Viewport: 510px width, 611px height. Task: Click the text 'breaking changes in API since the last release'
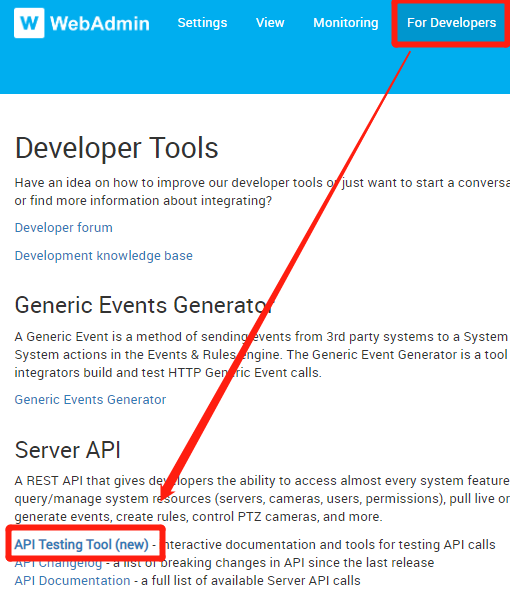pyautogui.click(x=297, y=563)
